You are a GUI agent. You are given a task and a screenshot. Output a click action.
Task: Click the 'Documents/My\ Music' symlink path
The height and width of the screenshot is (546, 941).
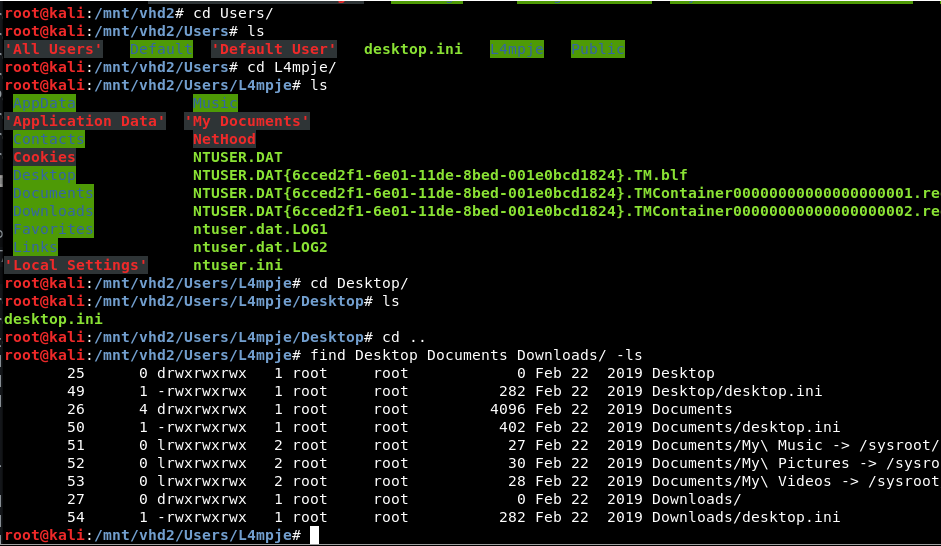coord(737,445)
